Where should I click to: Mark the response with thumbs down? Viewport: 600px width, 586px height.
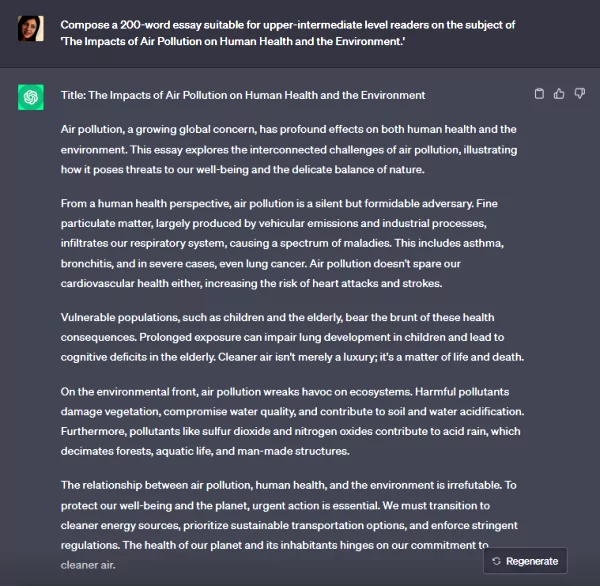(x=580, y=93)
